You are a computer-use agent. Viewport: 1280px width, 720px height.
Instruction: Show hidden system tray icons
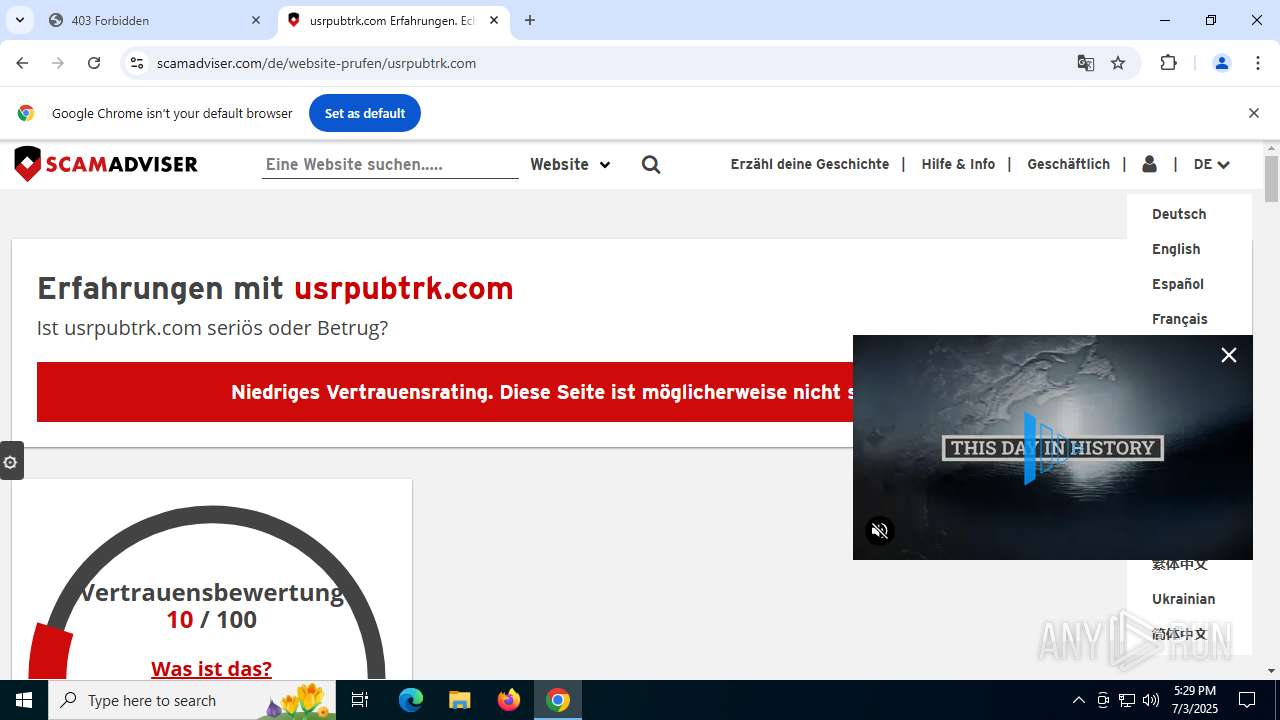coord(1078,700)
